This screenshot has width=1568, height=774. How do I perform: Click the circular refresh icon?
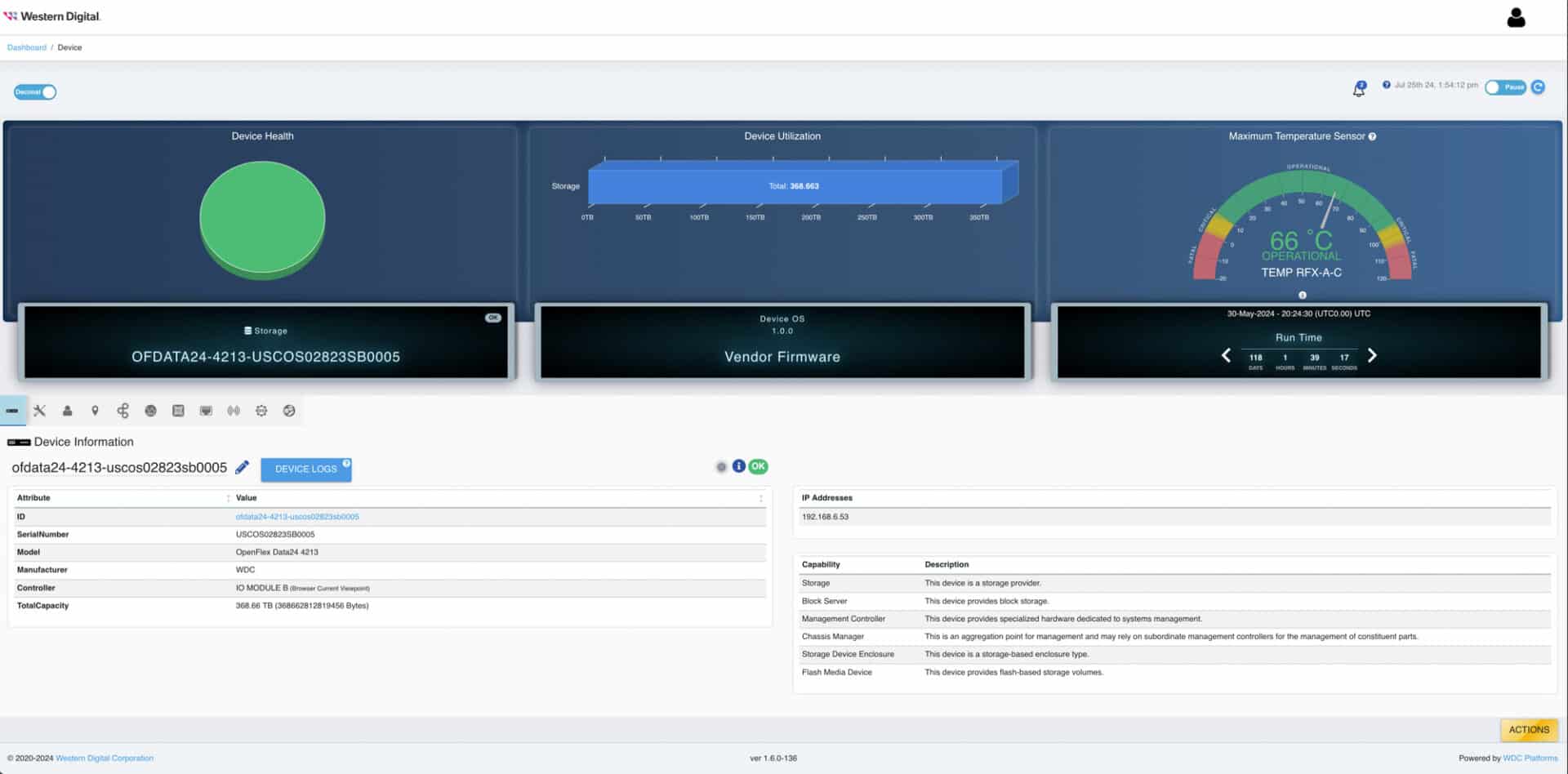click(1538, 87)
